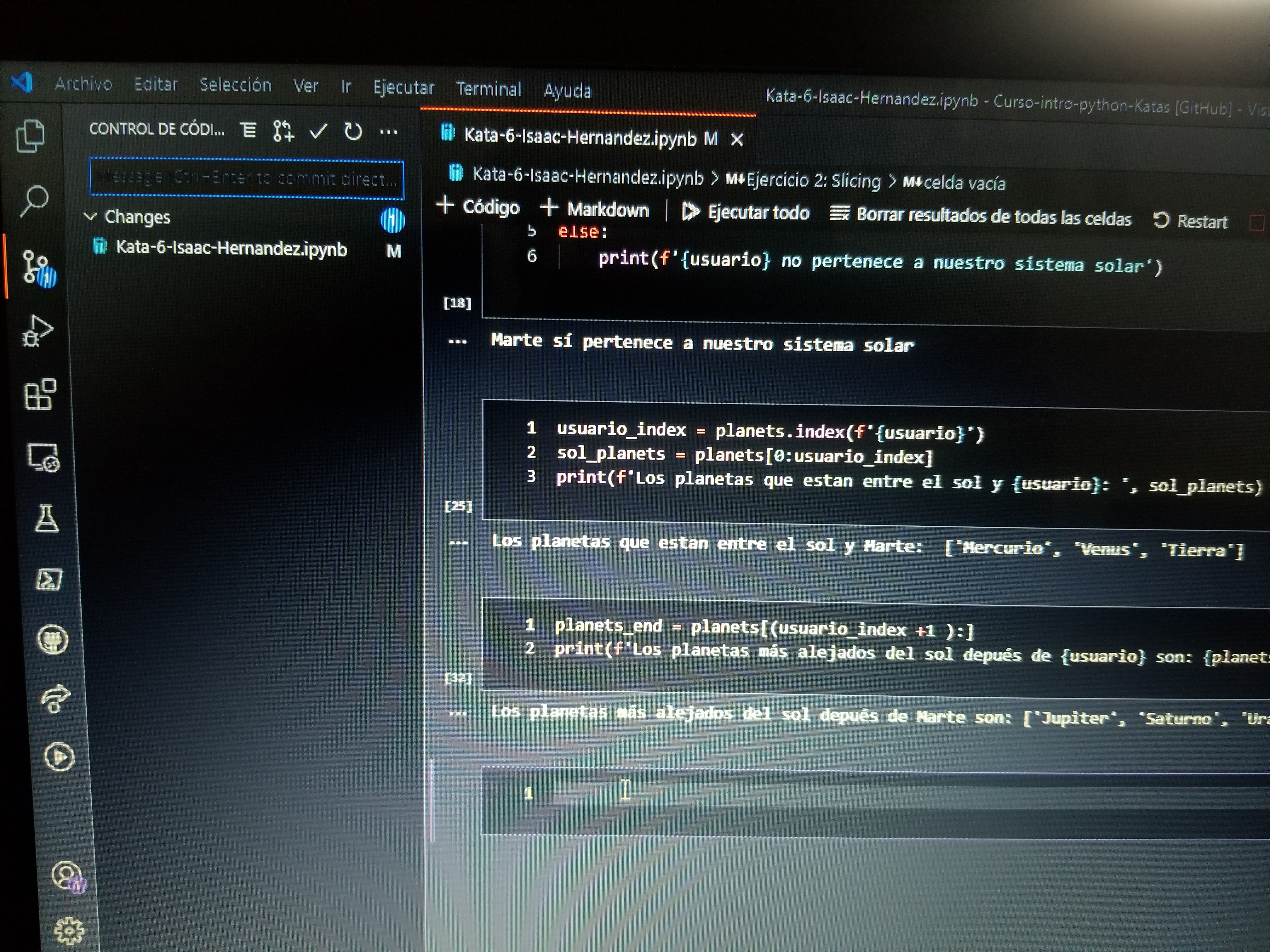
Task: Click execution count [25] of cell
Action: tap(458, 506)
